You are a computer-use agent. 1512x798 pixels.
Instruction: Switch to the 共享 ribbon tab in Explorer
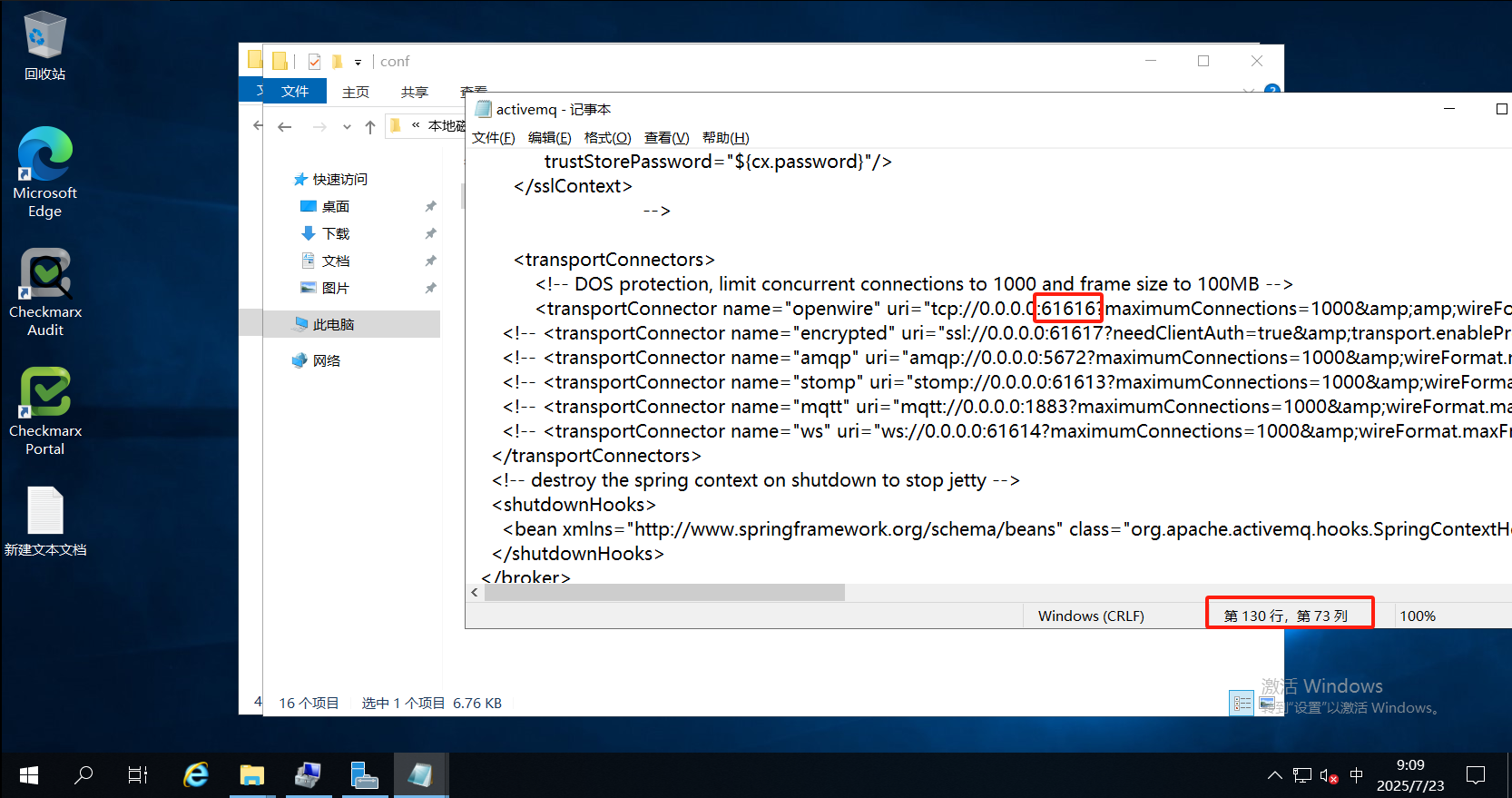coord(414,92)
